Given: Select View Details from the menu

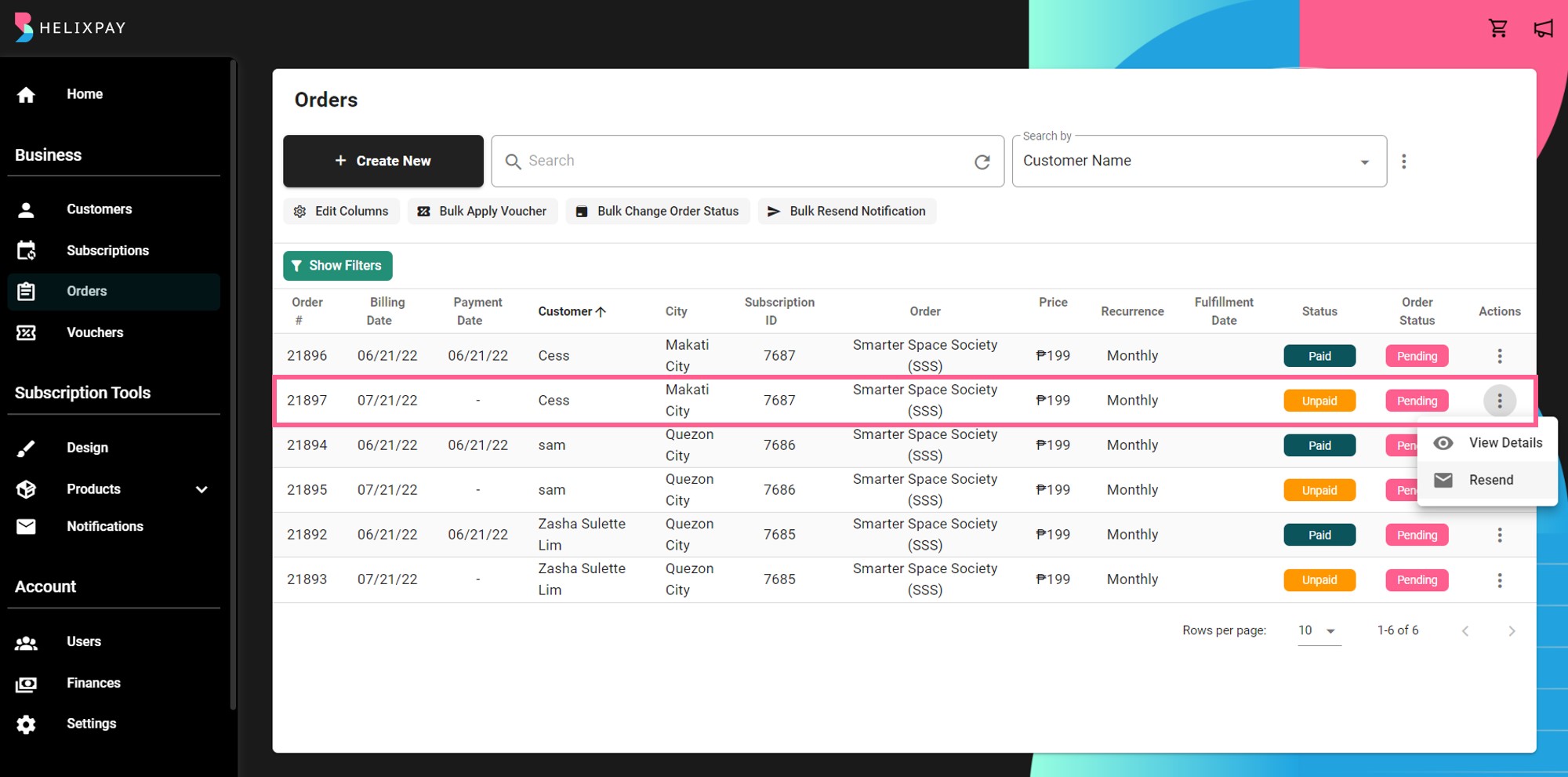Looking at the screenshot, I should pyautogui.click(x=1486, y=443).
